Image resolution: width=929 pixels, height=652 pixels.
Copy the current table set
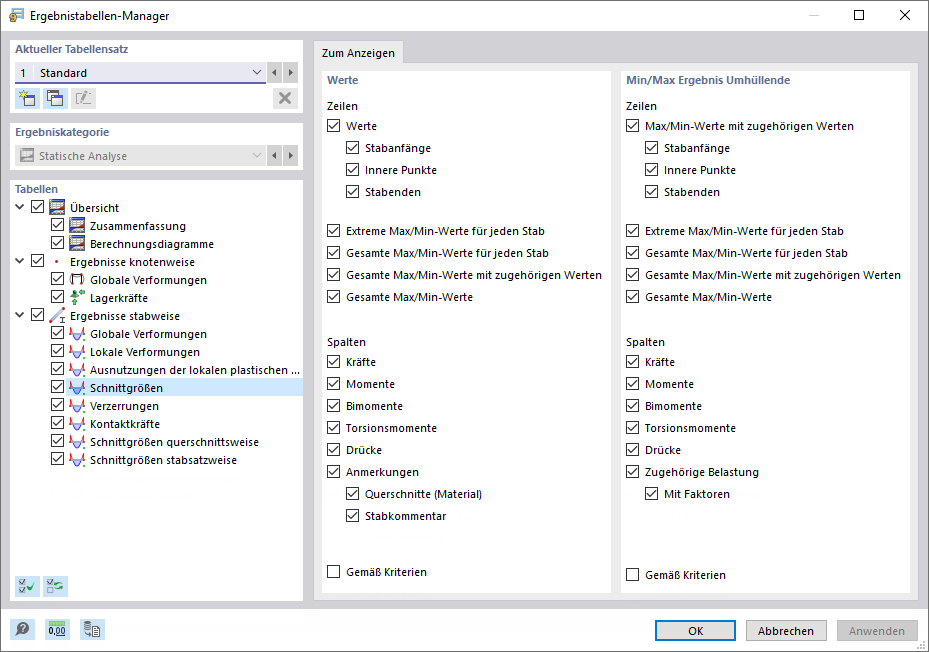(55, 98)
